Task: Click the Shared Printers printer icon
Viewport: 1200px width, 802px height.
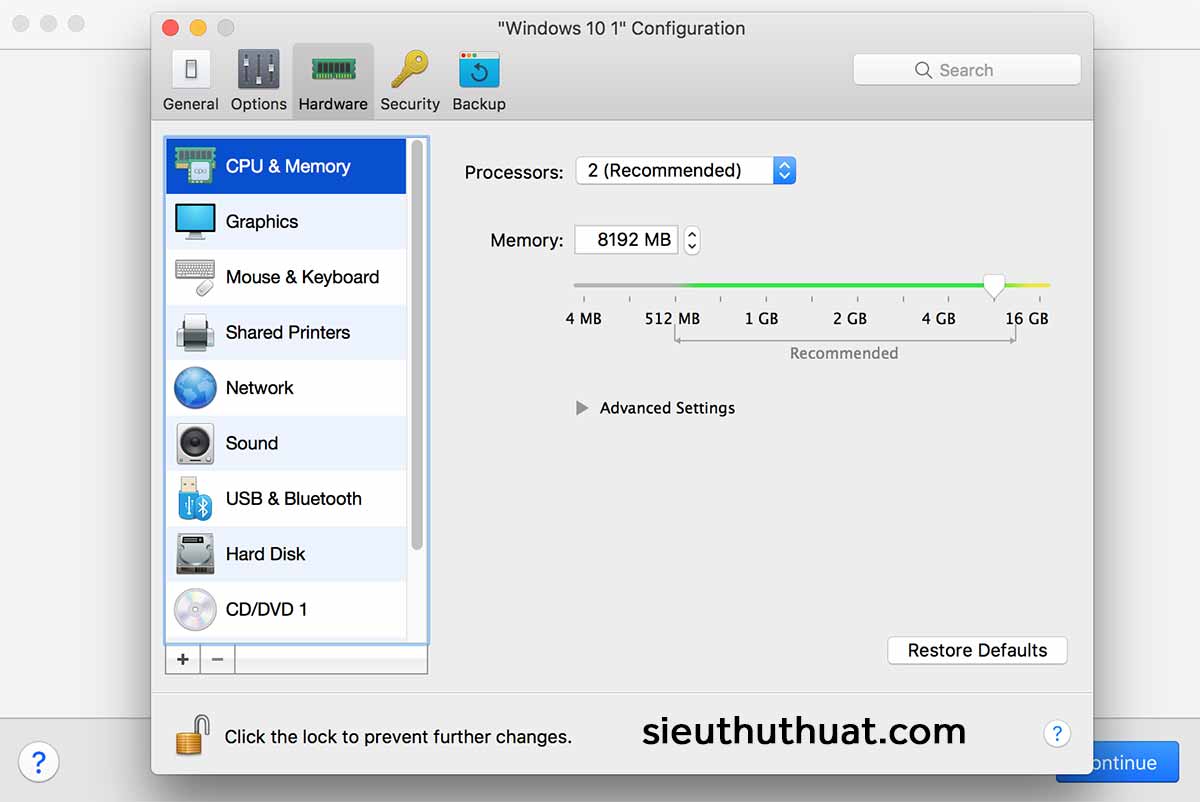Action: [195, 332]
